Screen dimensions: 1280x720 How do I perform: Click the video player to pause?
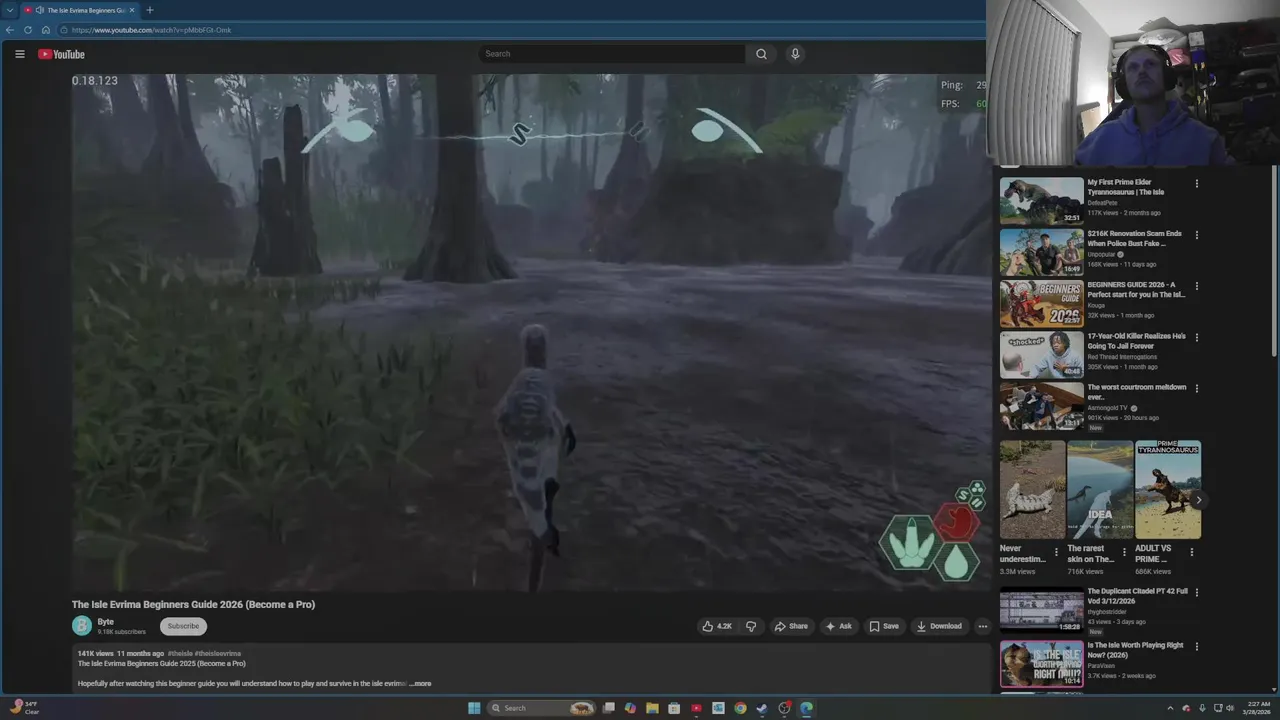(x=530, y=333)
